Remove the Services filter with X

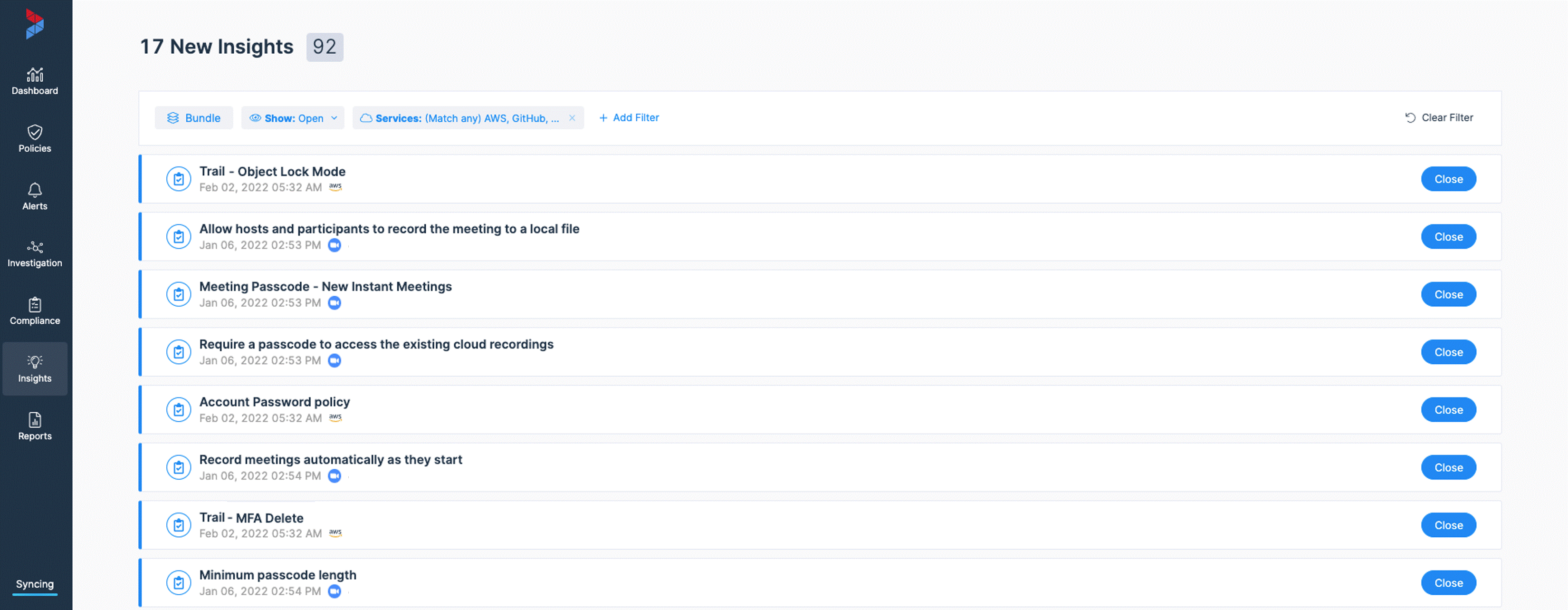572,118
